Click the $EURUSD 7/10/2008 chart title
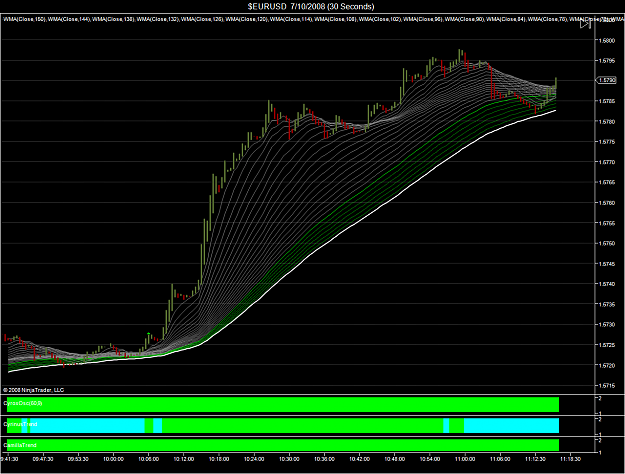This screenshot has width=625, height=474. [x=311, y=6]
